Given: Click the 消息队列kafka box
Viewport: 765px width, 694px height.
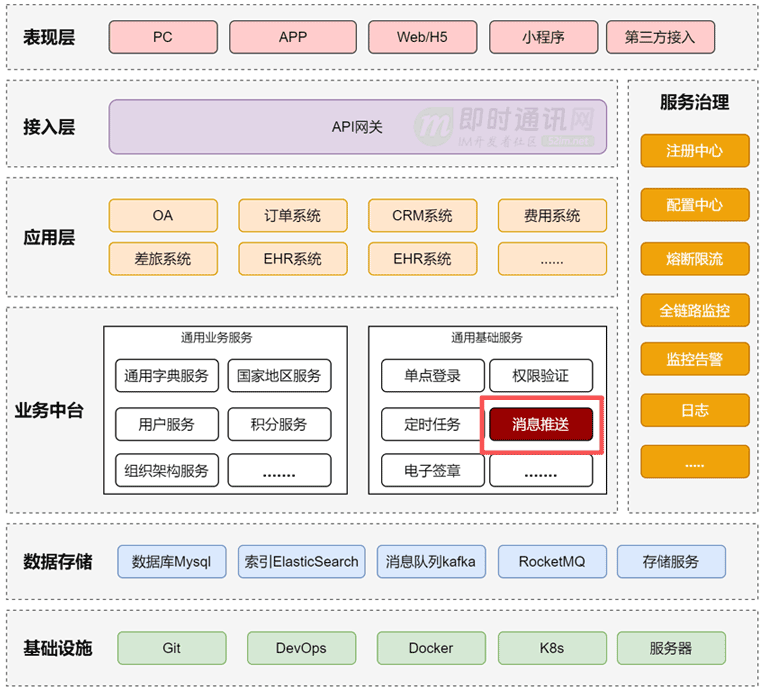Looking at the screenshot, I should [430, 561].
